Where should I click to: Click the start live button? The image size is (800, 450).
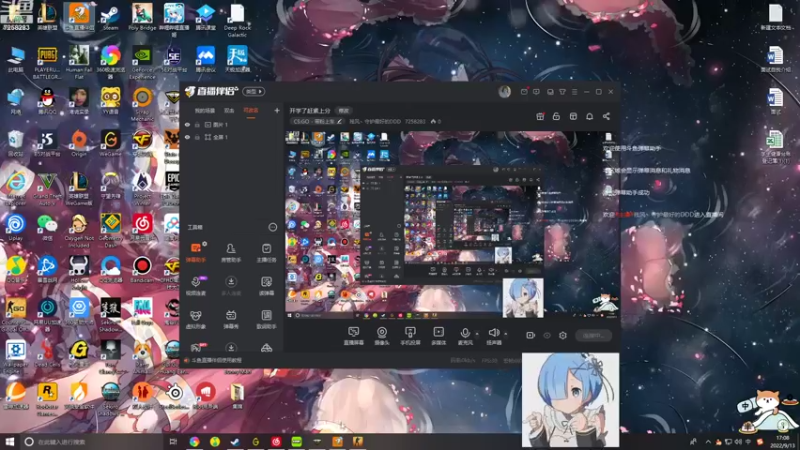point(593,335)
